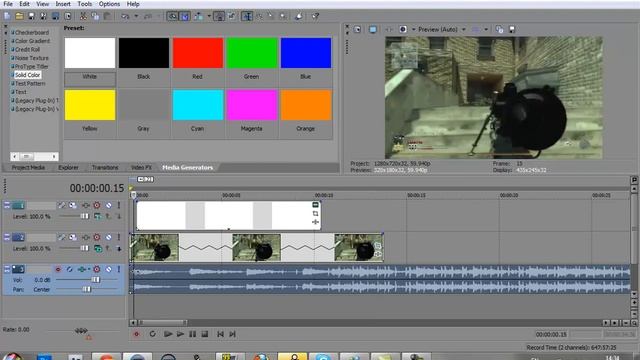
Task: Select Solid Color in generators list
Action: pos(27,75)
